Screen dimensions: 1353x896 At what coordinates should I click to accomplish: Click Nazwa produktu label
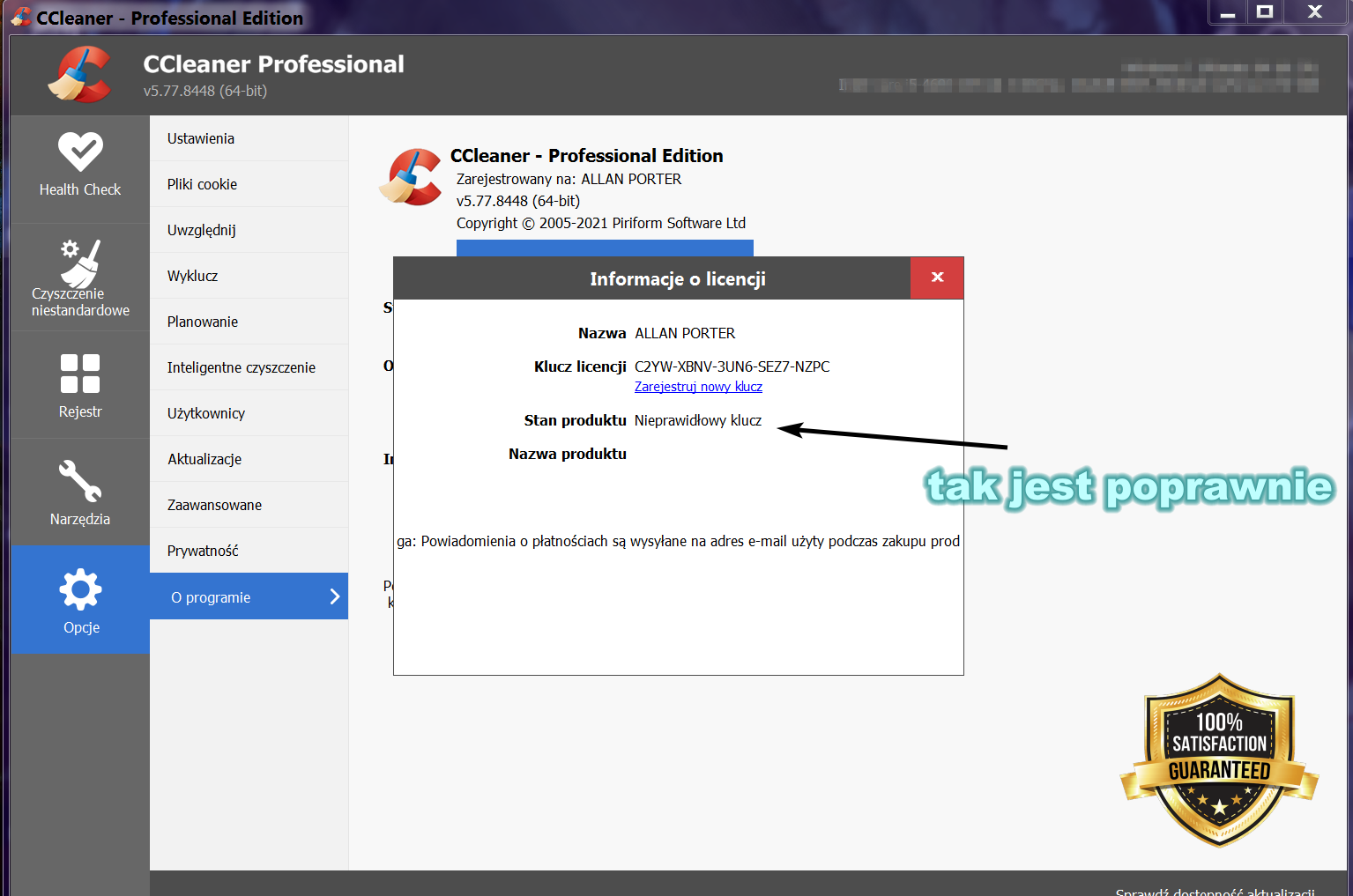coord(568,454)
